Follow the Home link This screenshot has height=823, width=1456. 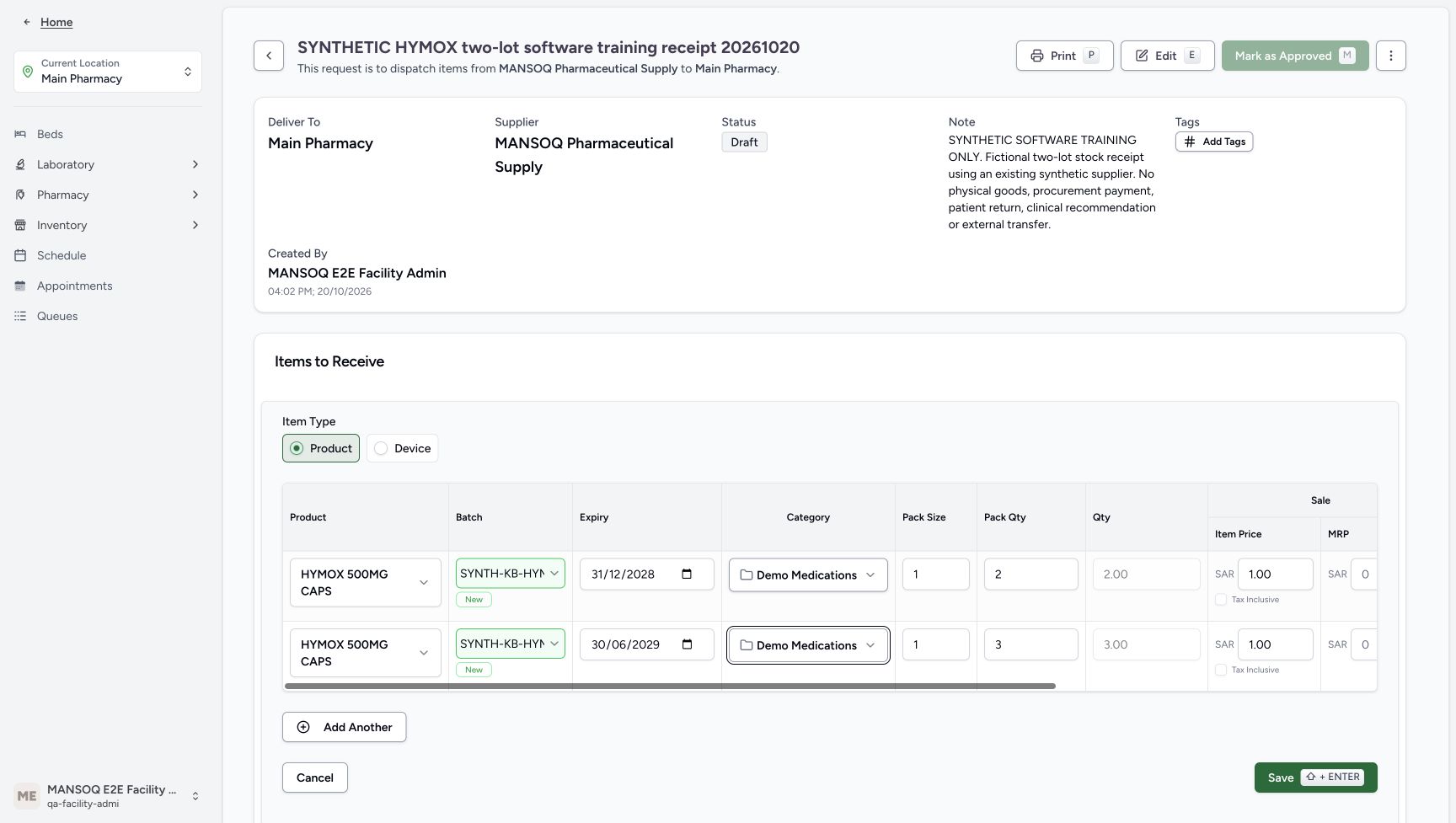coord(56,23)
